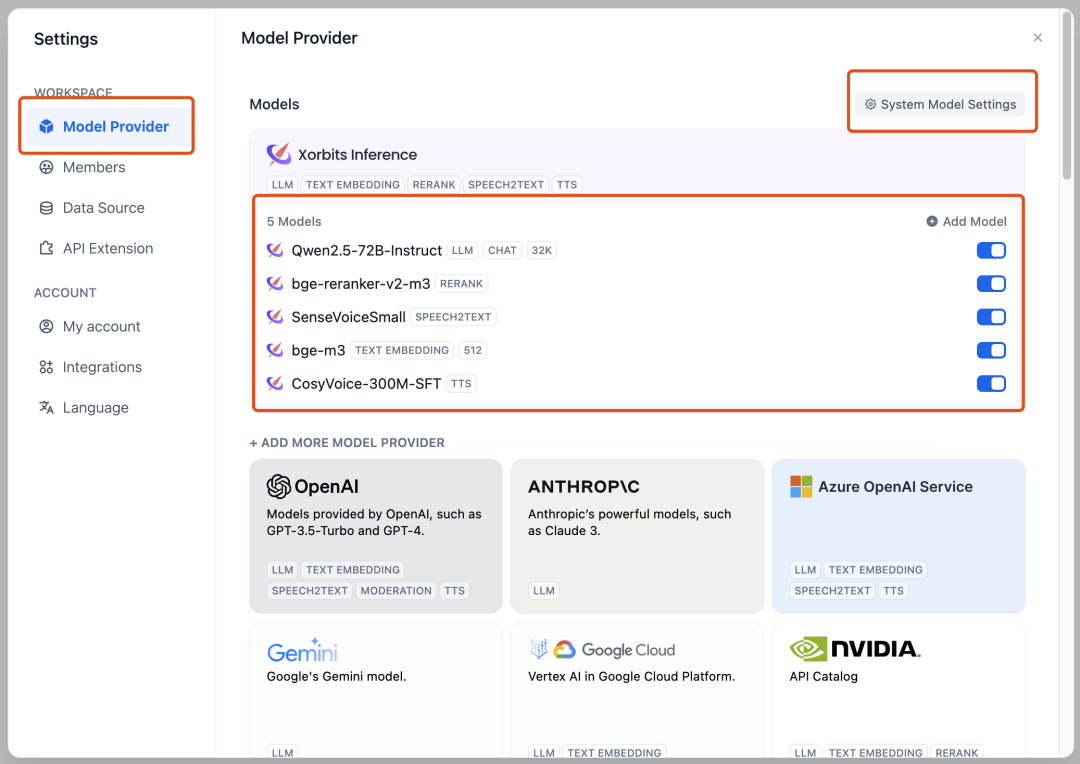Click the icon beside bge-reranker-v2-m3

(275, 283)
